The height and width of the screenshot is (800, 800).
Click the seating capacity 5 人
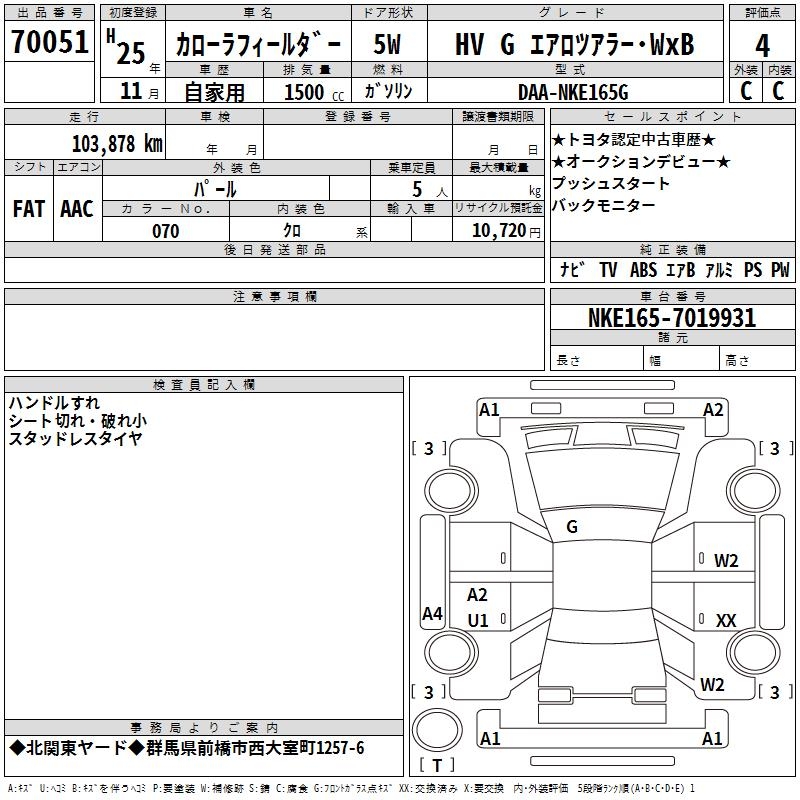430,190
